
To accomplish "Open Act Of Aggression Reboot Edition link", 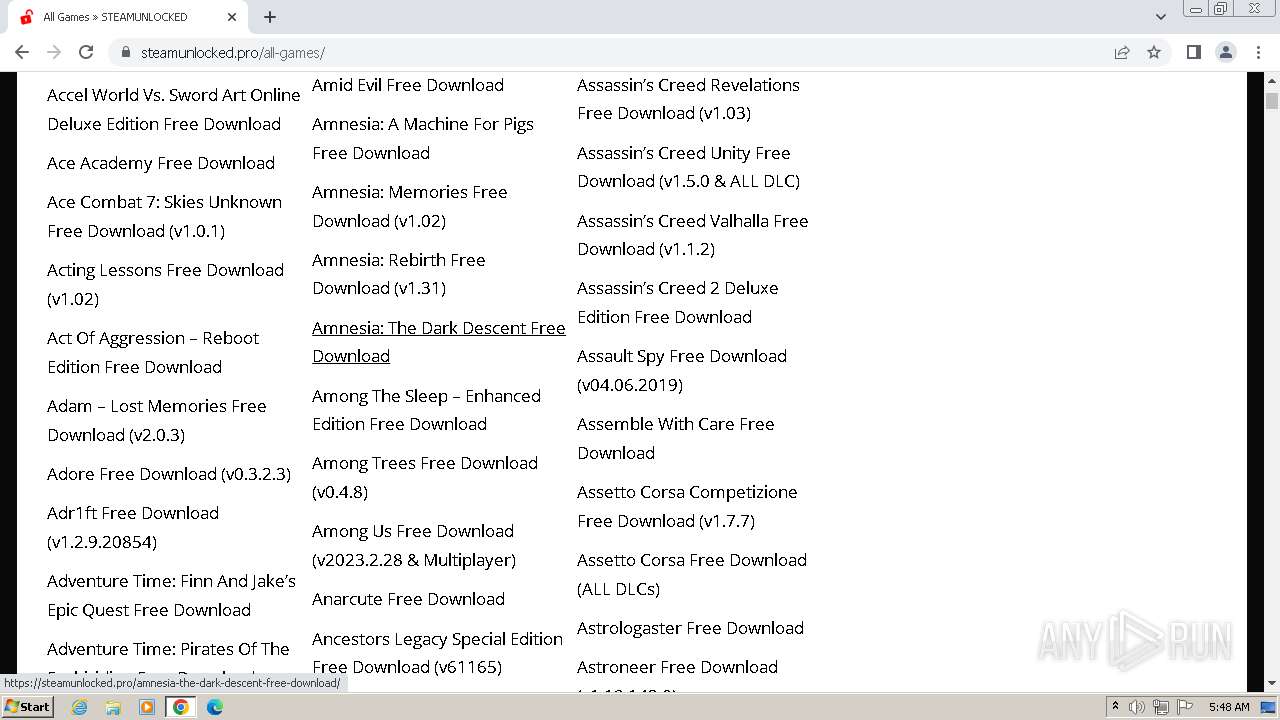I will coord(153,352).
